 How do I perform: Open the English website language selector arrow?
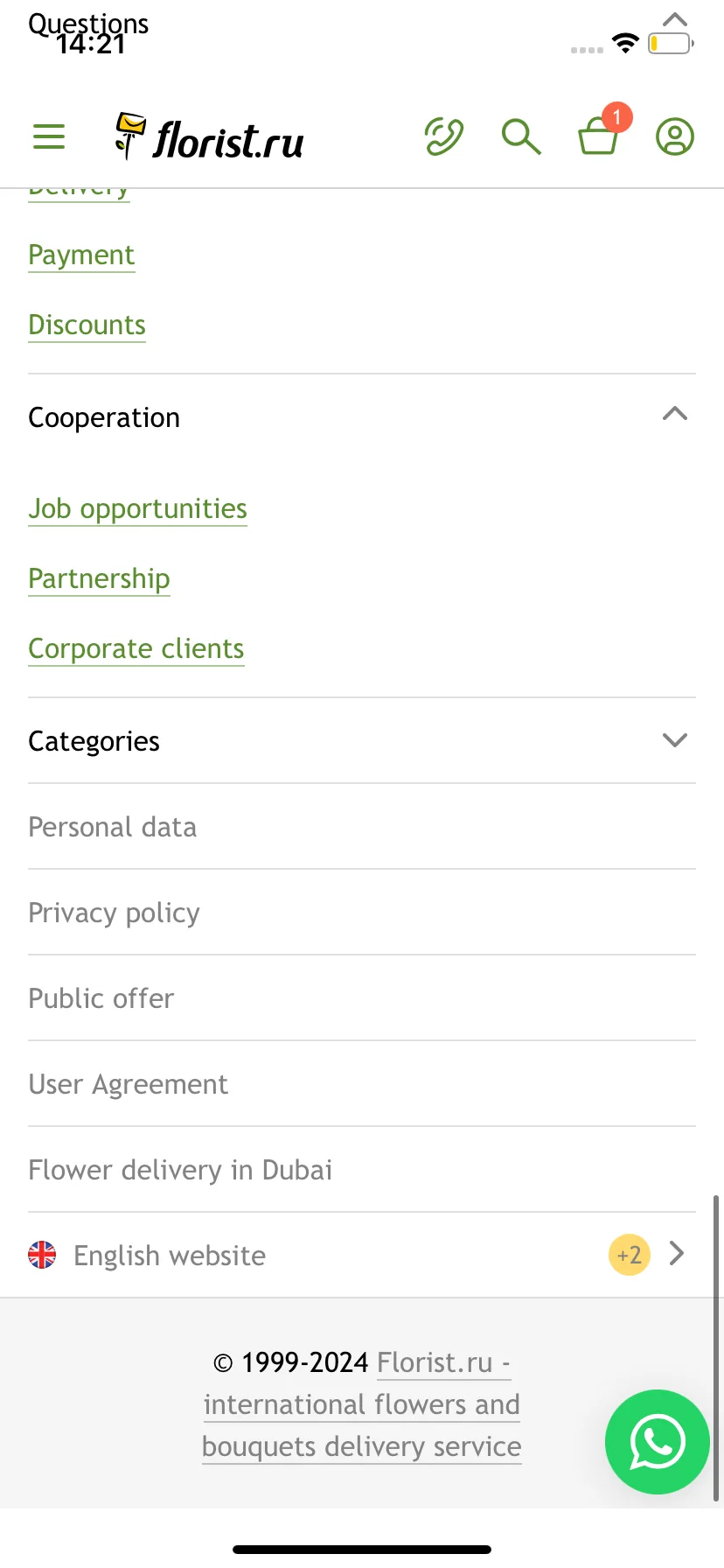tap(677, 1254)
